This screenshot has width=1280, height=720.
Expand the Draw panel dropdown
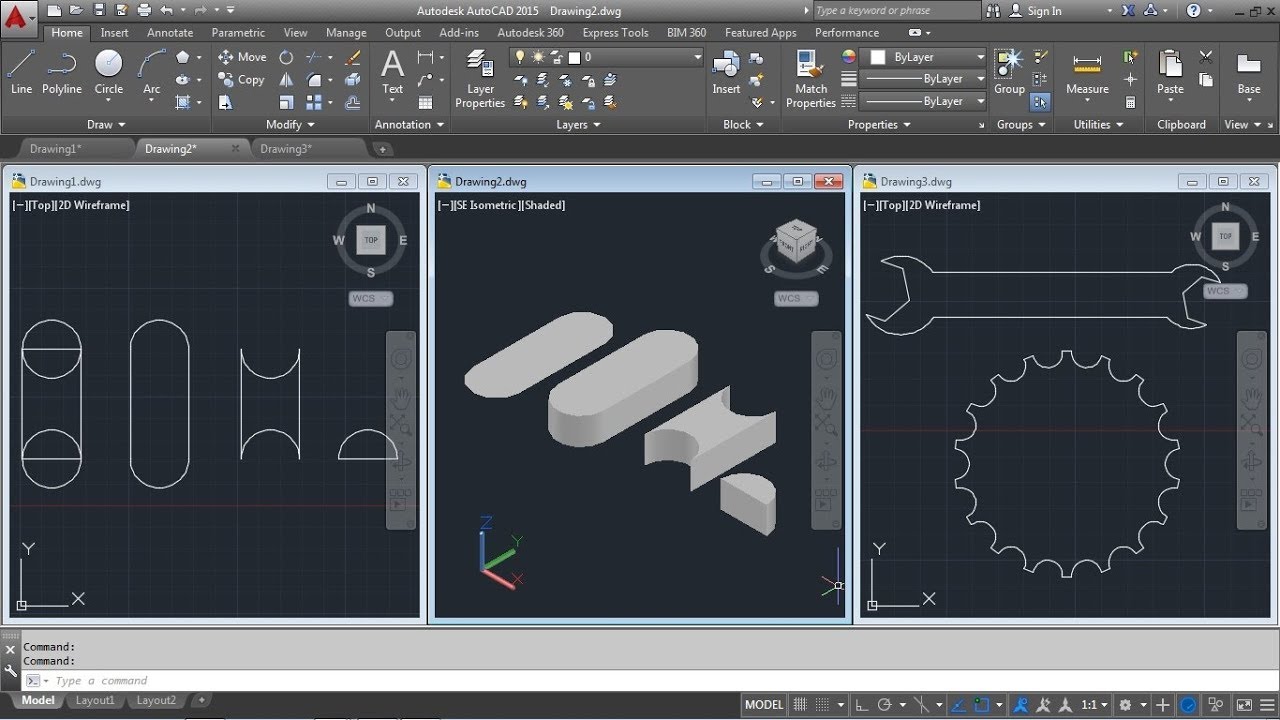(x=106, y=125)
